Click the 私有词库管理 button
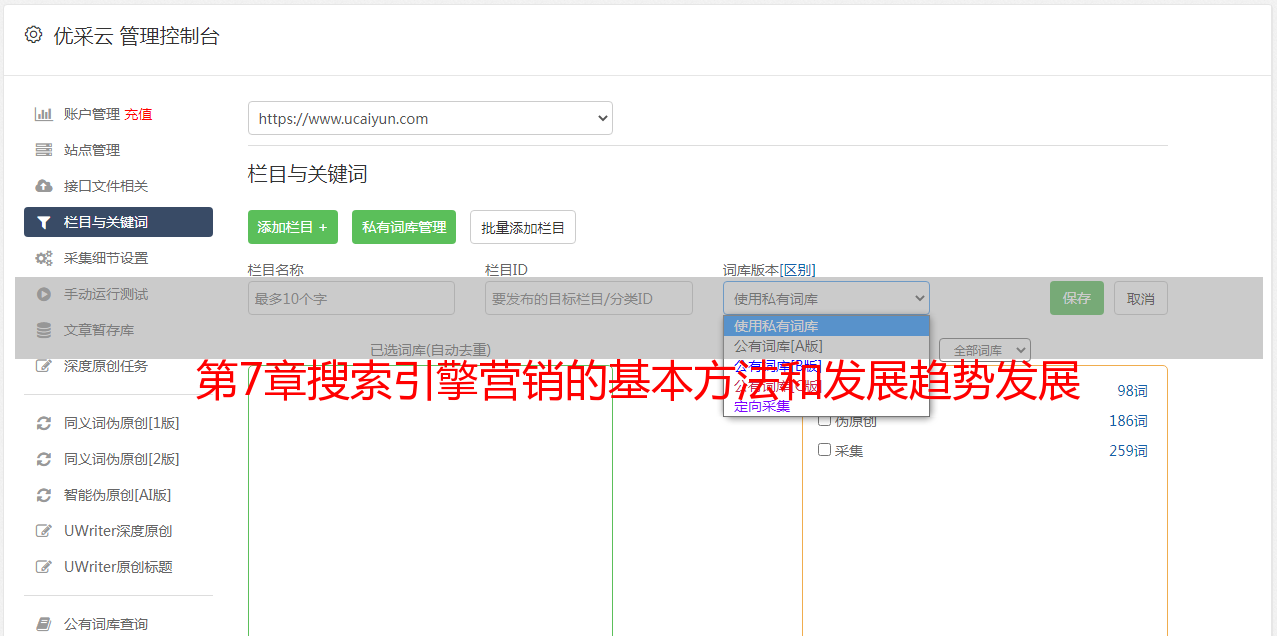This screenshot has width=1277, height=636. [x=404, y=227]
